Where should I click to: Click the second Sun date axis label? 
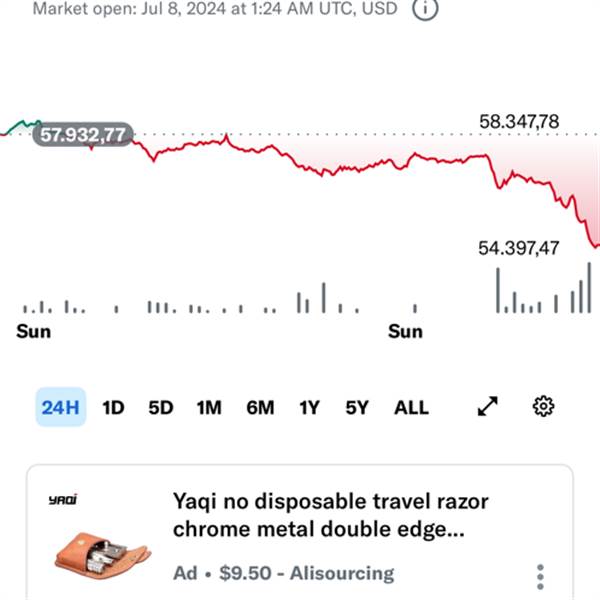point(405,331)
